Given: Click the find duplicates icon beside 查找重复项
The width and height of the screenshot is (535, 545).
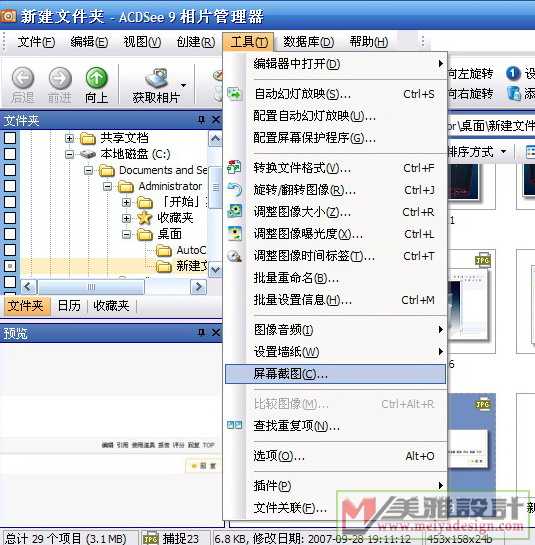Looking at the screenshot, I should pyautogui.click(x=234, y=425).
